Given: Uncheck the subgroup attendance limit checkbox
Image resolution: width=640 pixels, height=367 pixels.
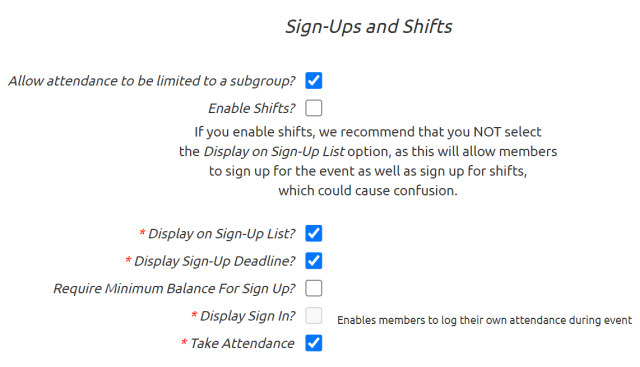Looking at the screenshot, I should point(313,80).
